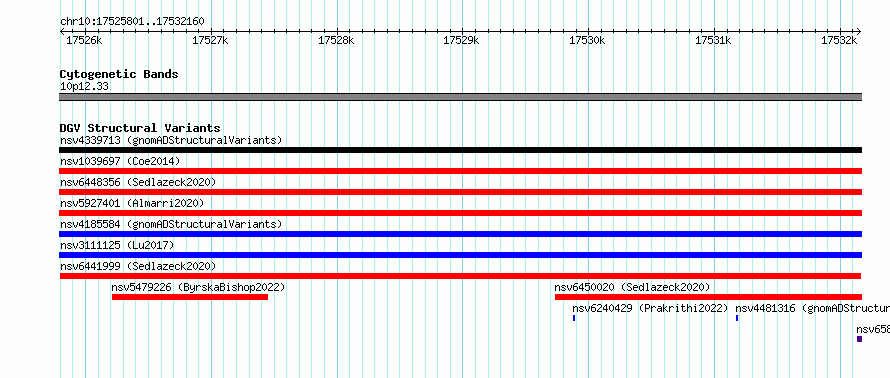Click the 17526k ruler tick label
890x378 pixels.
pos(84,40)
